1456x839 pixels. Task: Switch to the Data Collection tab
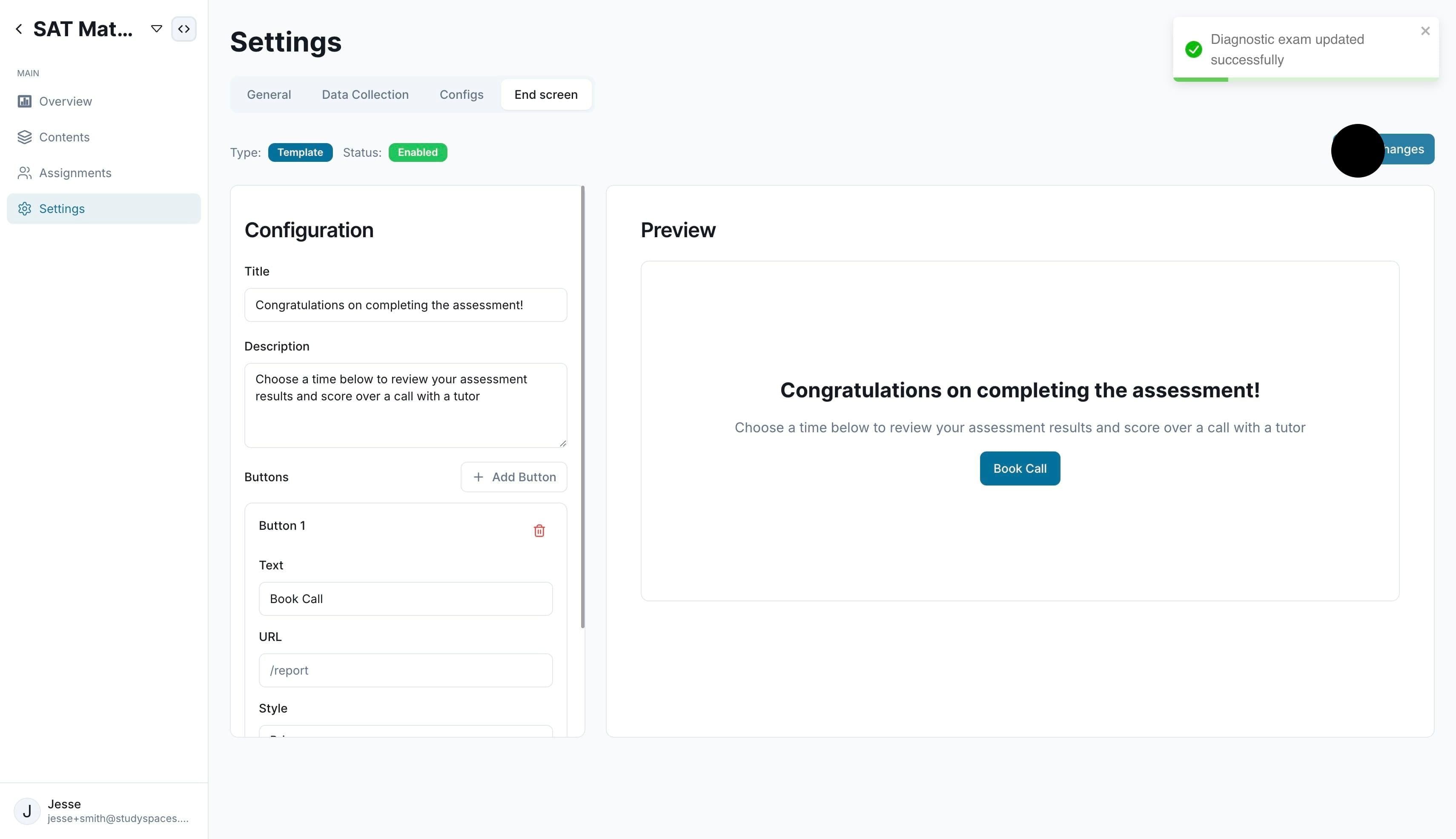click(365, 95)
